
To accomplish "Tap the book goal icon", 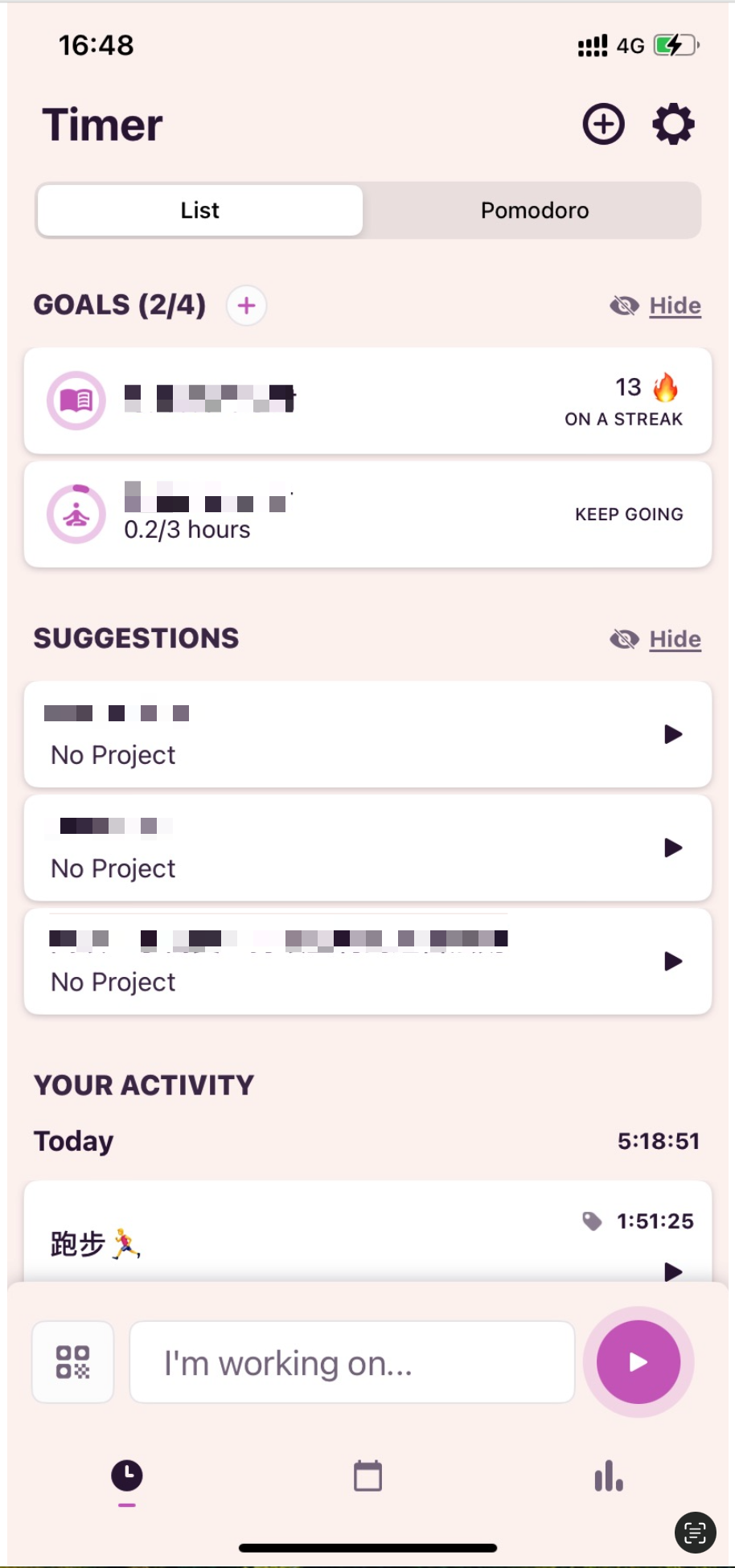I will pos(76,400).
